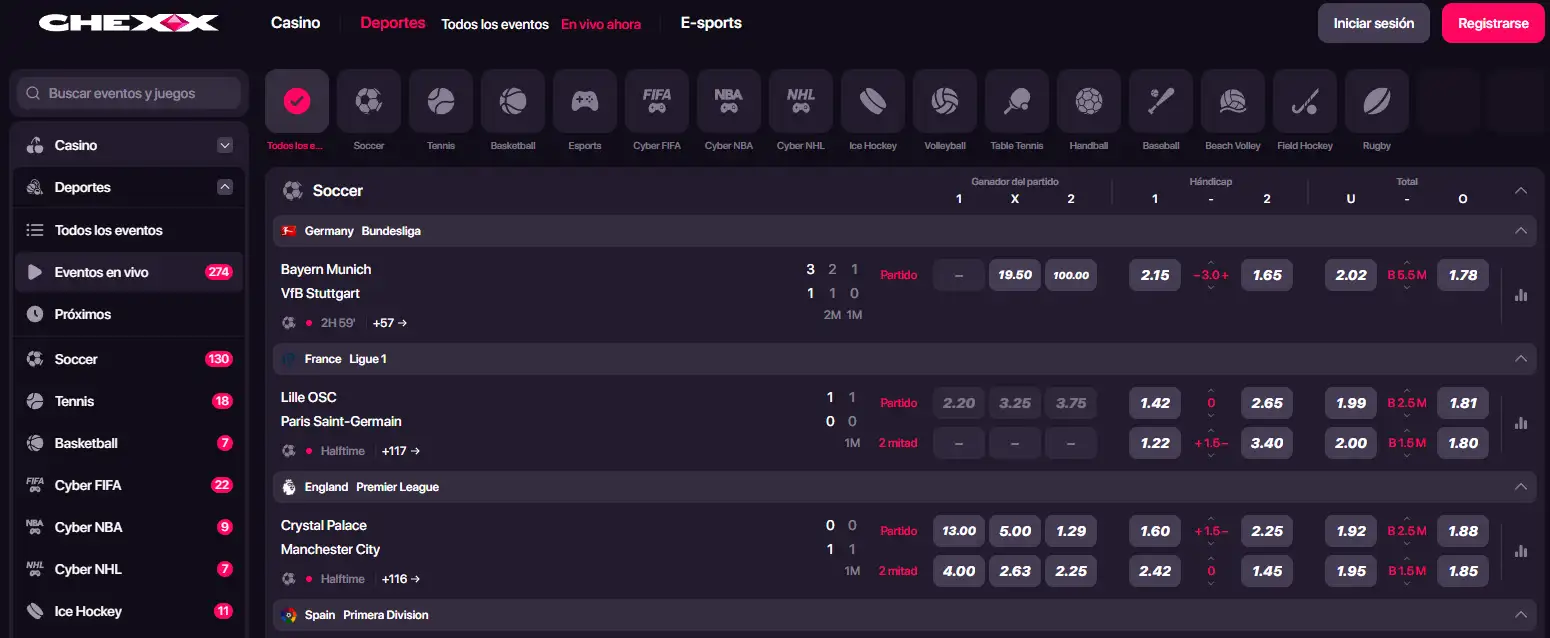Collapse the Germany Bundesliga league group
Image resolution: width=1550 pixels, height=638 pixels.
pyautogui.click(x=1521, y=231)
